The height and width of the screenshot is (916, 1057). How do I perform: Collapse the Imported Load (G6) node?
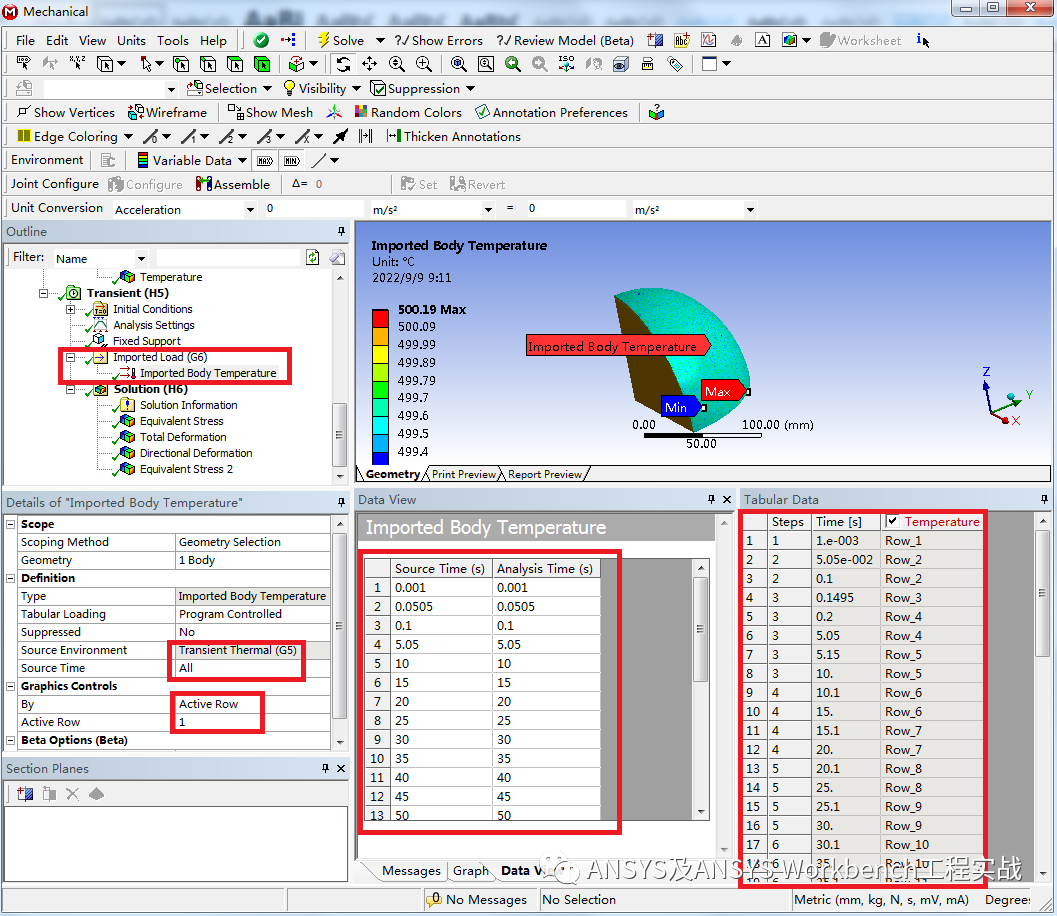[70, 357]
